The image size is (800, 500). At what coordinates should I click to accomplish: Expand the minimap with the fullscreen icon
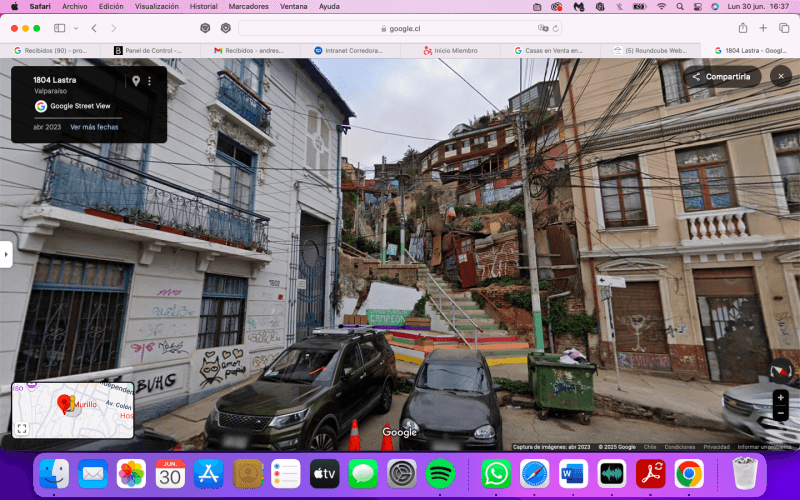22,428
